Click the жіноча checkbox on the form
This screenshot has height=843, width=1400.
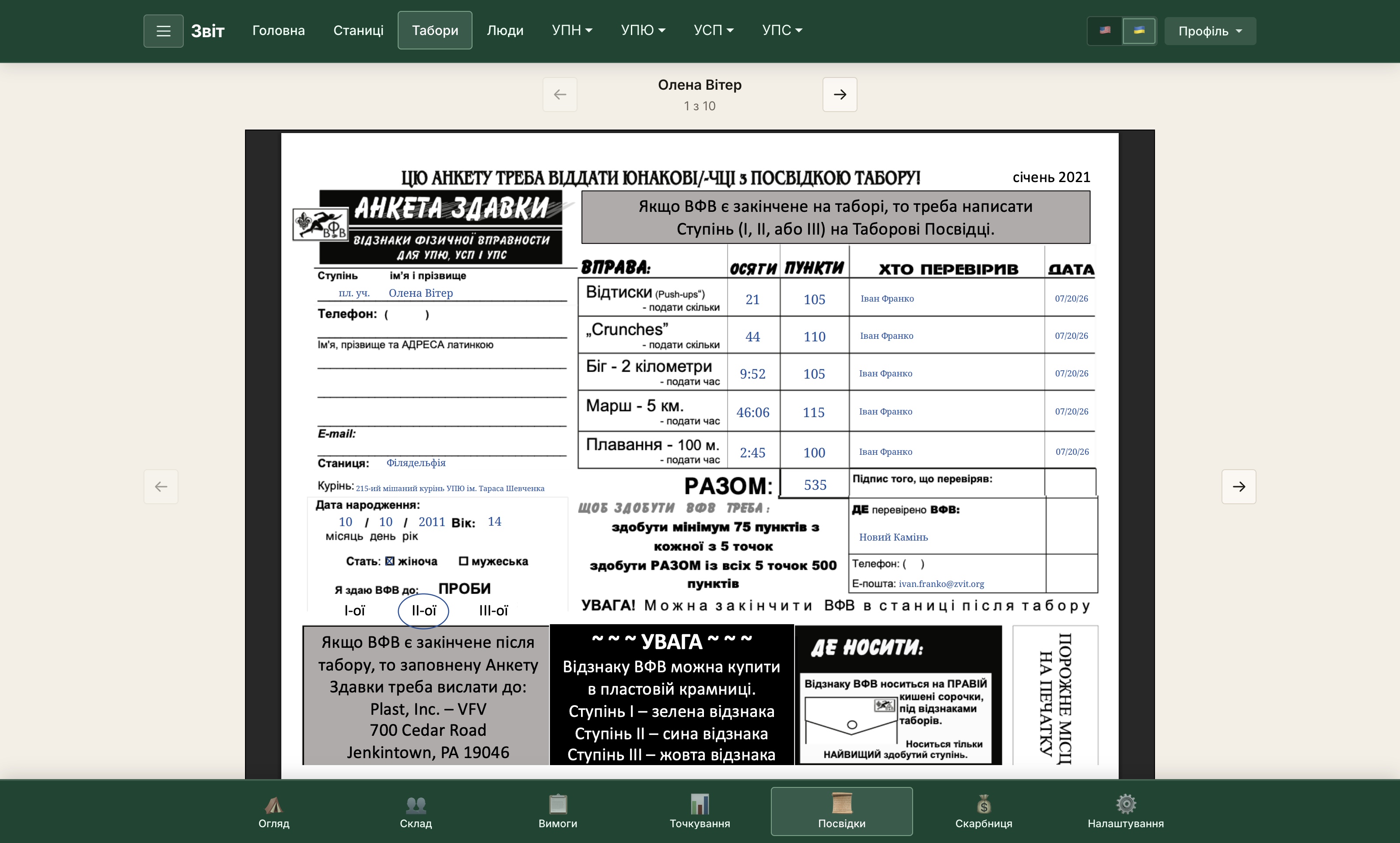(389, 561)
